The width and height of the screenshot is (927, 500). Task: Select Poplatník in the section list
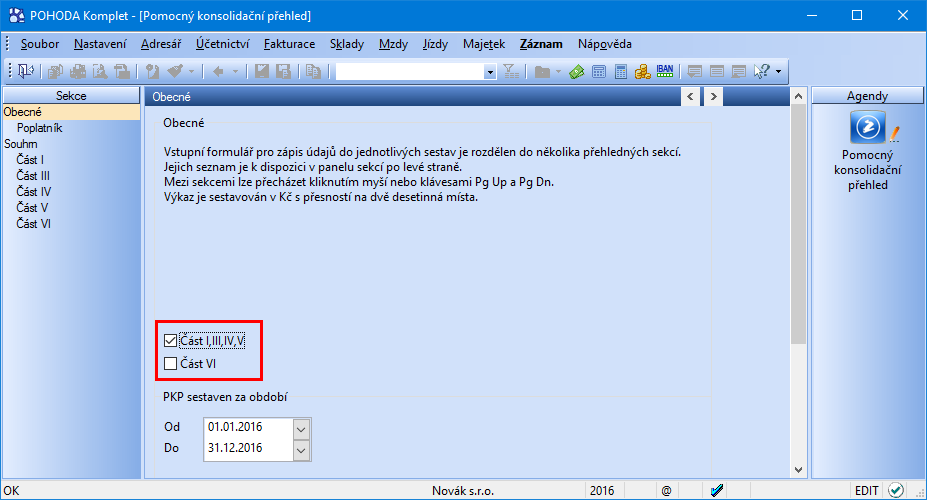39,128
